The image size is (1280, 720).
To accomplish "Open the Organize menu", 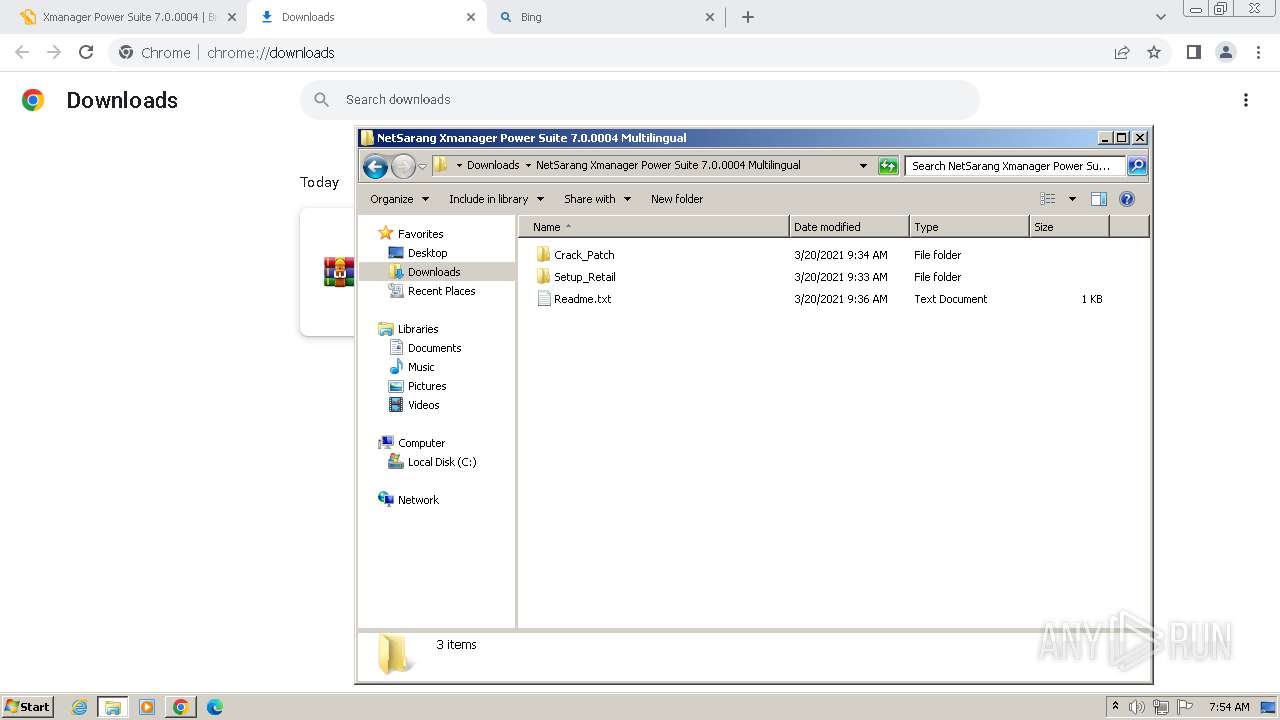I will pyautogui.click(x=399, y=199).
